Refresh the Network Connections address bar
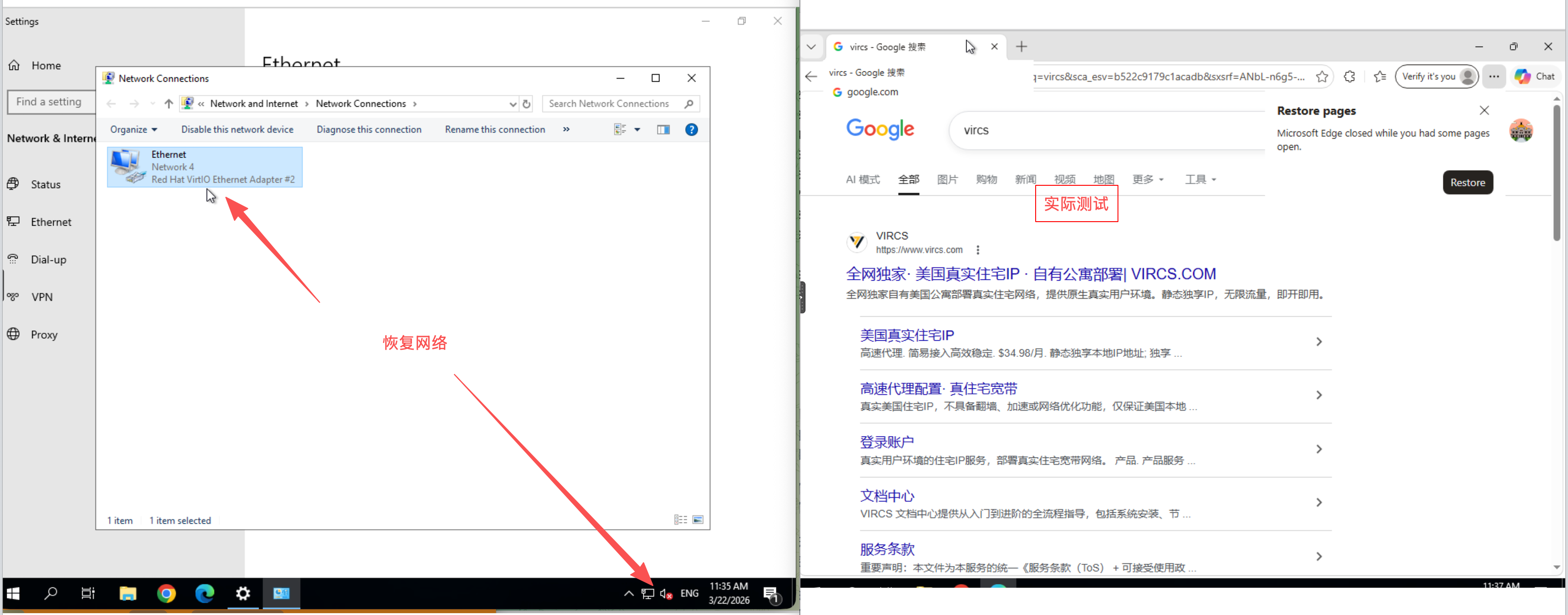Screen dimensions: 1568x615 (526, 104)
